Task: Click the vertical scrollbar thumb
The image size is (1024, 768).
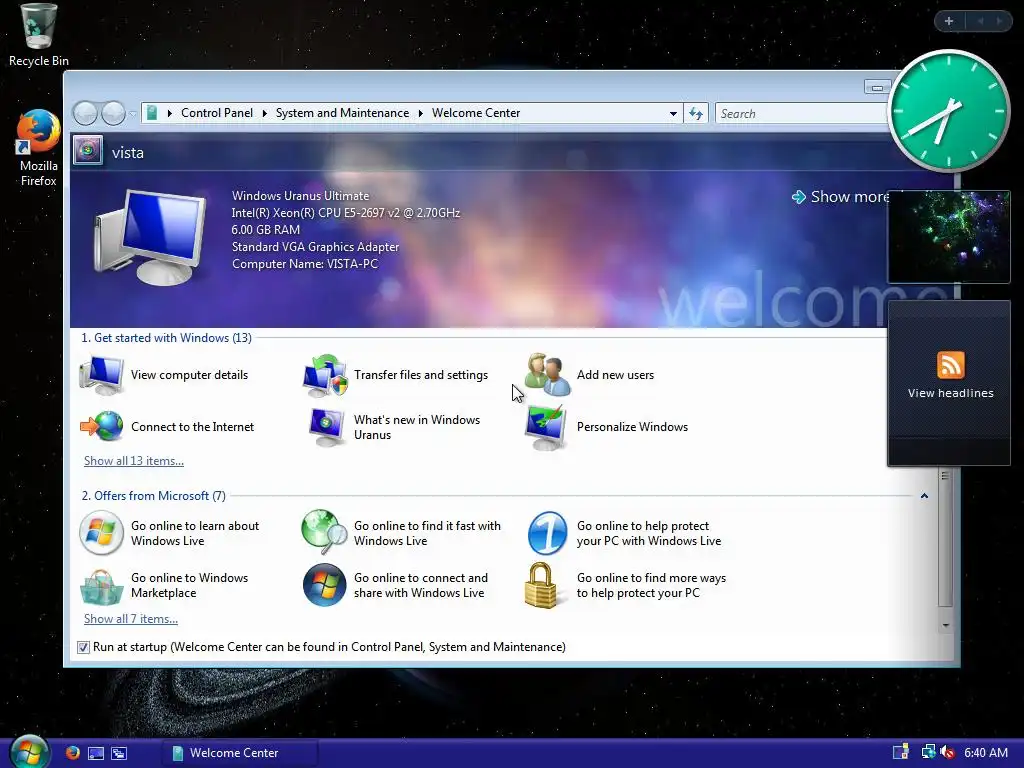Action: (x=945, y=539)
